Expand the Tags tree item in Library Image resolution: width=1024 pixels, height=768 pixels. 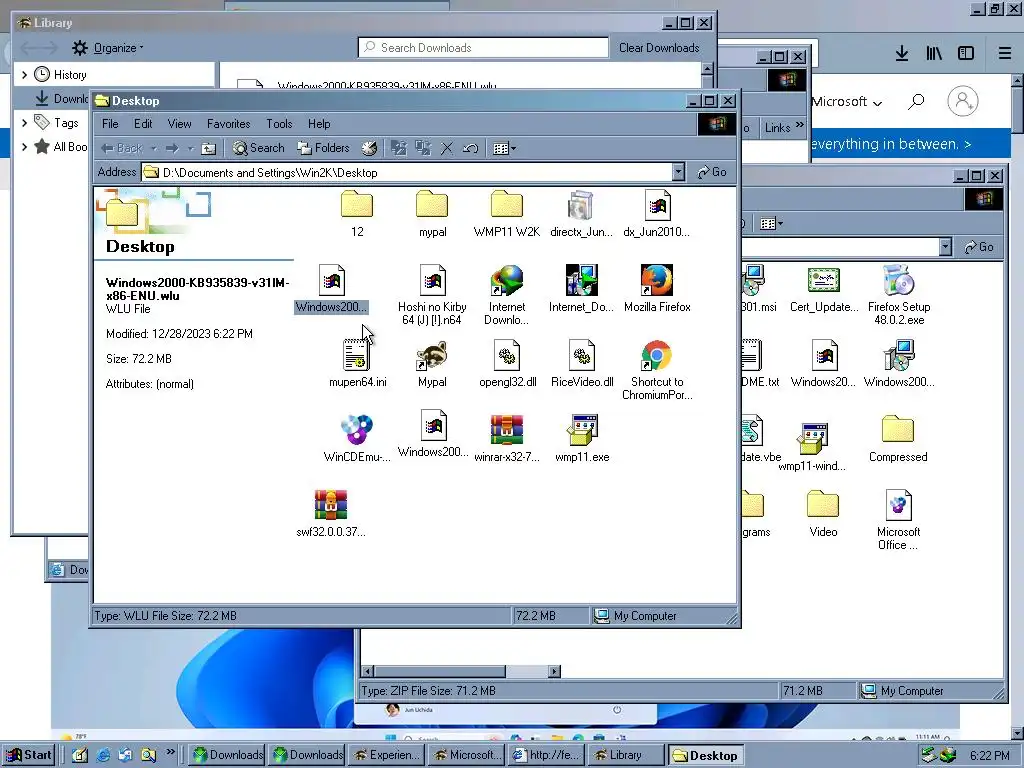tap(24, 122)
